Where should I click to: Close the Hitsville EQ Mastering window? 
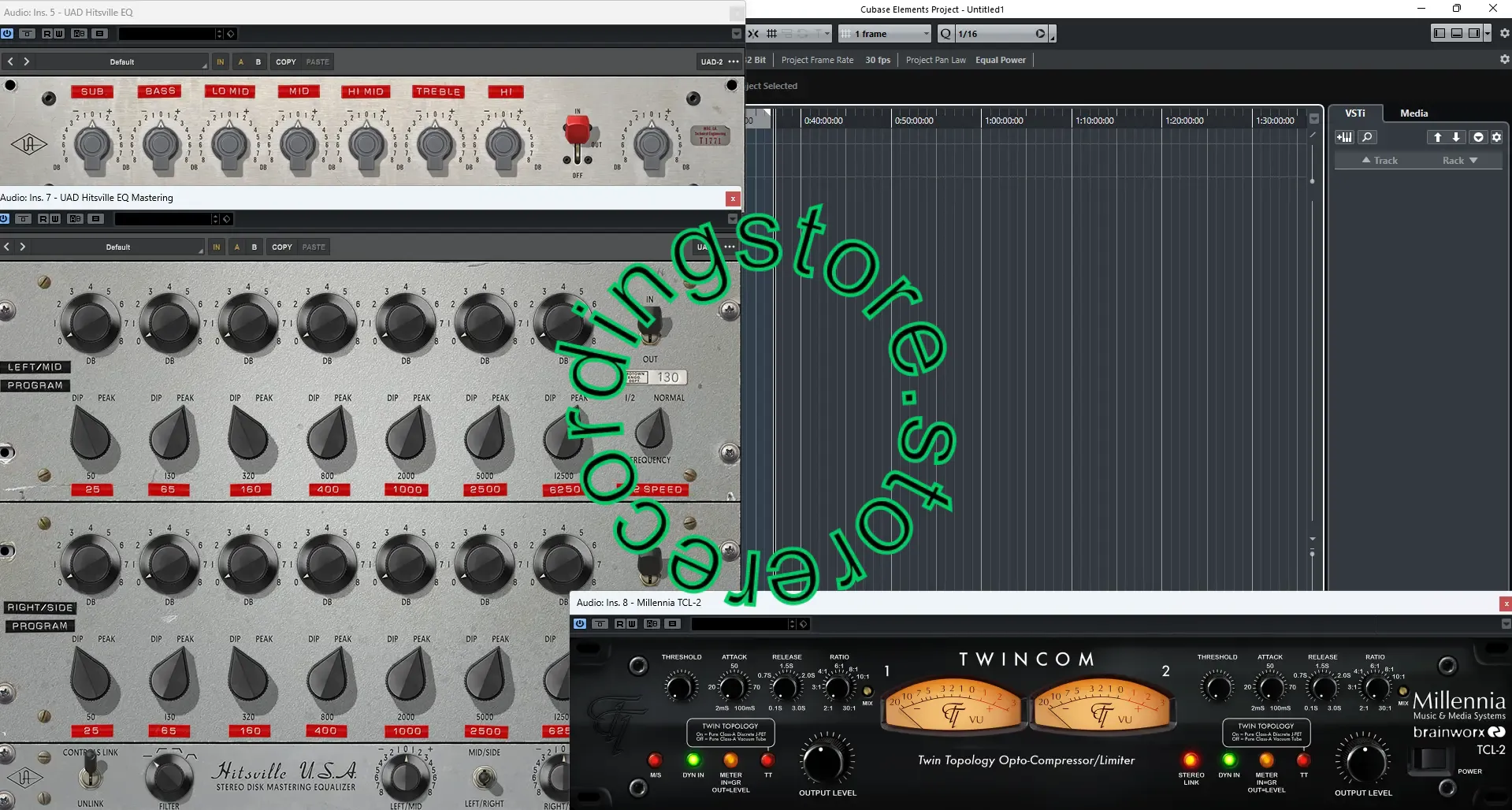[733, 199]
